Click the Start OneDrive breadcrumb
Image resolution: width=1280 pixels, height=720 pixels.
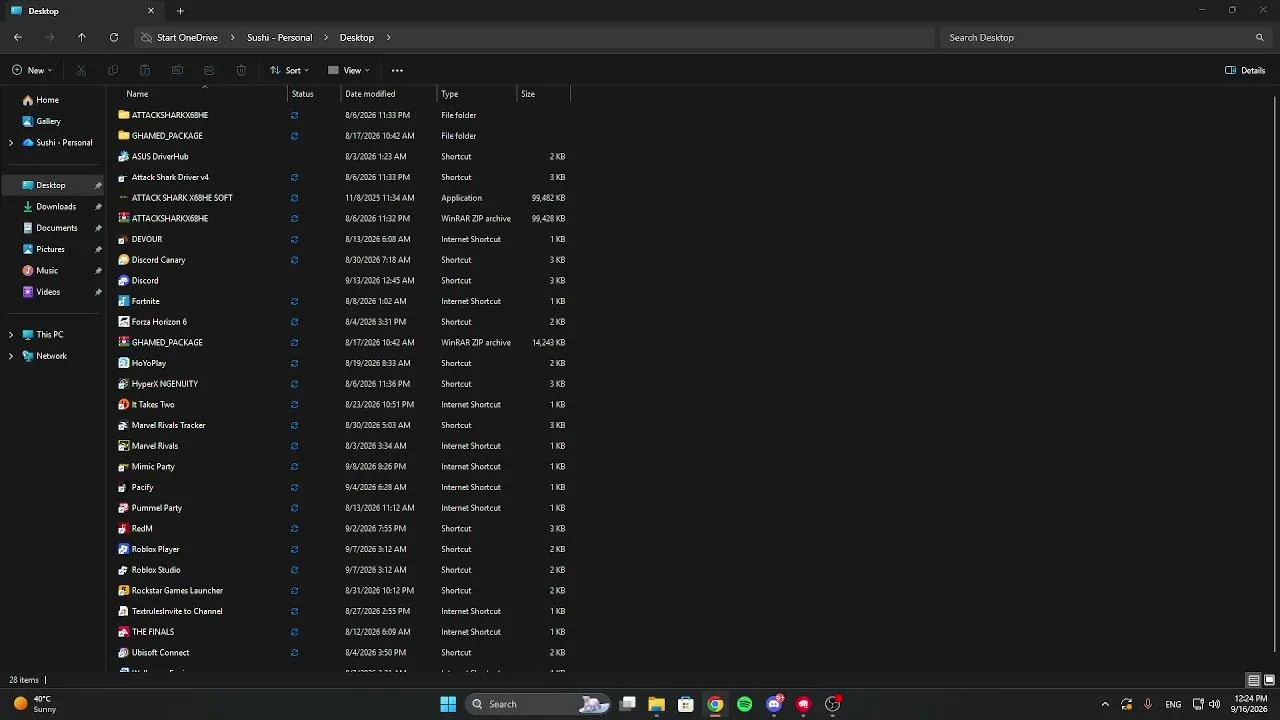187,38
